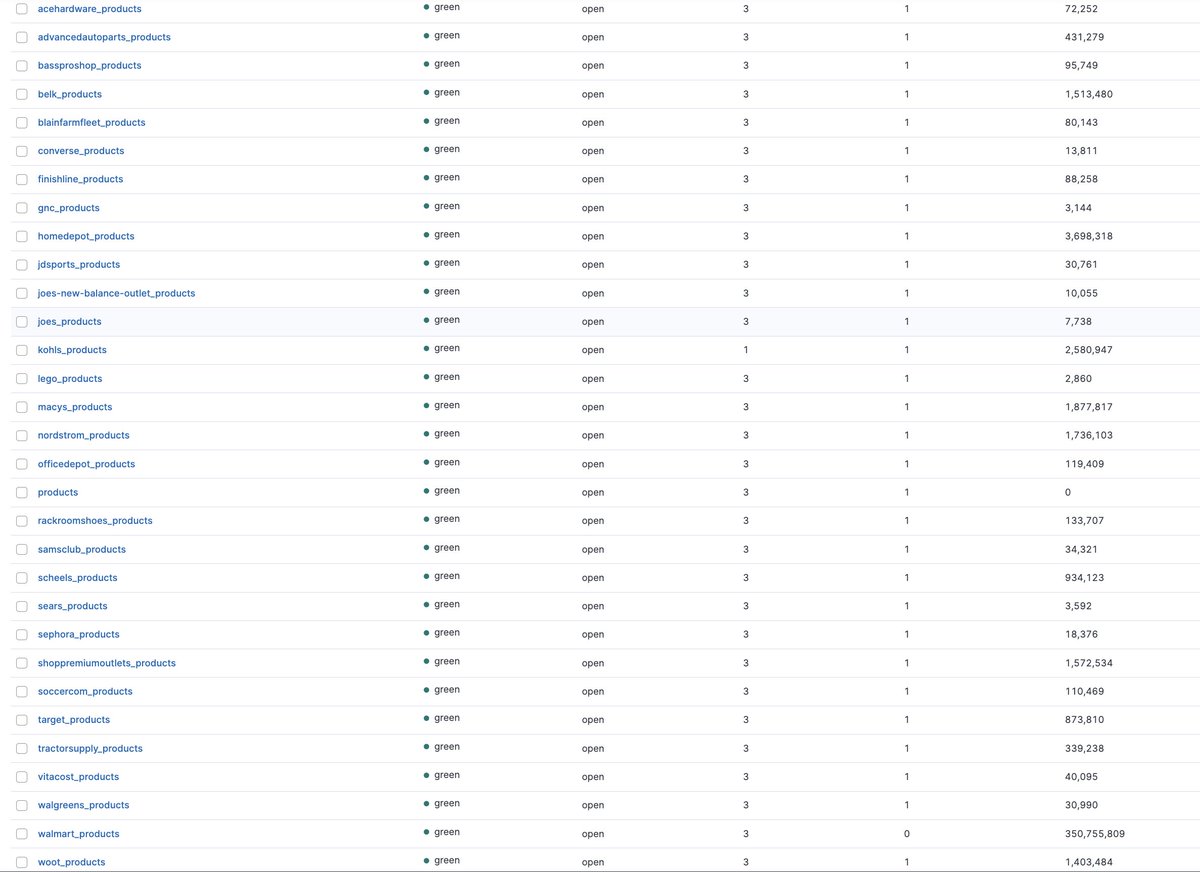Select the belk_products row checkbox
The width and height of the screenshot is (1200, 872).
[22, 94]
